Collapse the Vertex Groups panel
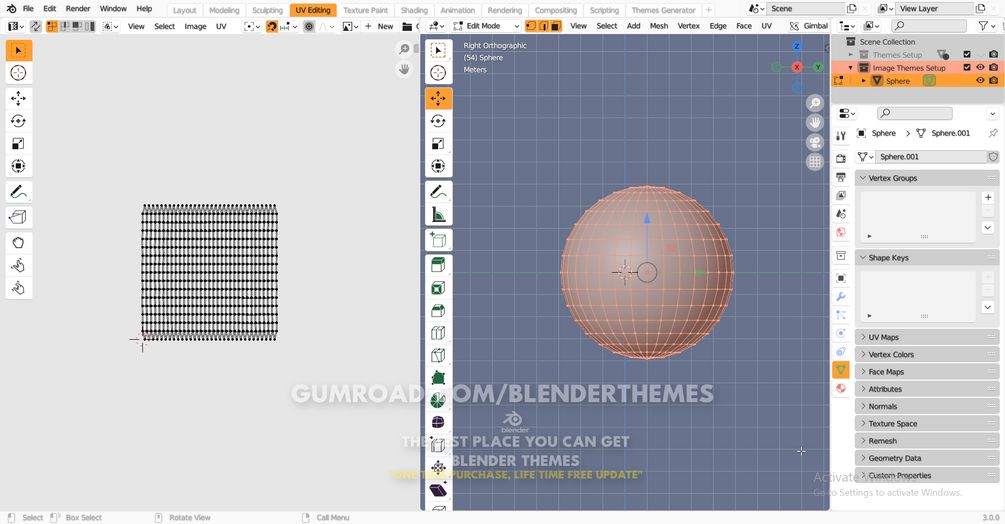 click(x=927, y=178)
